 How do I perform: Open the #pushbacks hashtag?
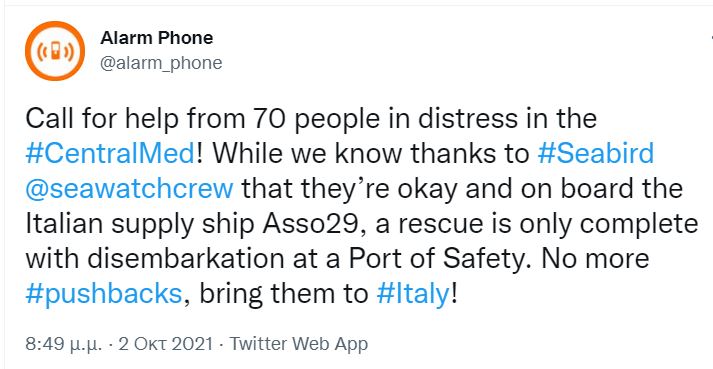104,294
